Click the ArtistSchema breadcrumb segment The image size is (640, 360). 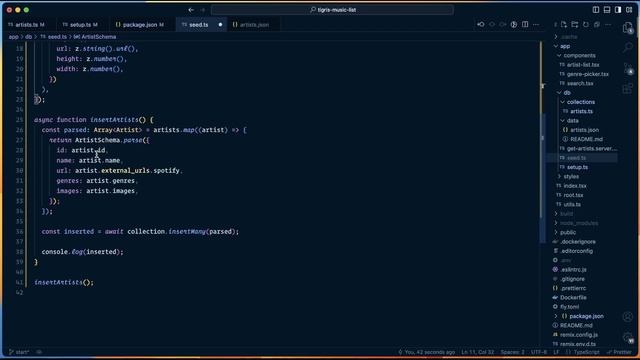point(95,37)
